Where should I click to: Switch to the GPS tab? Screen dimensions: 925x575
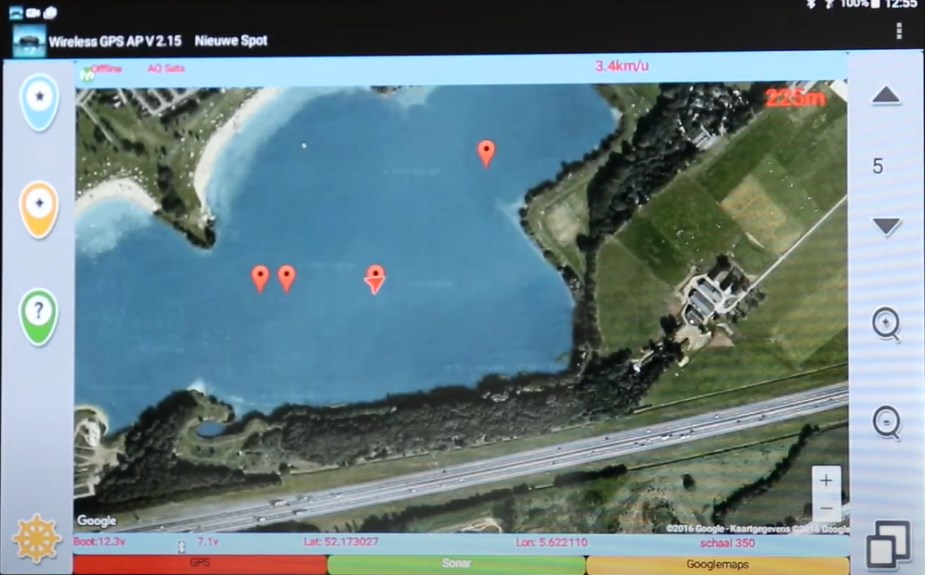[x=200, y=564]
